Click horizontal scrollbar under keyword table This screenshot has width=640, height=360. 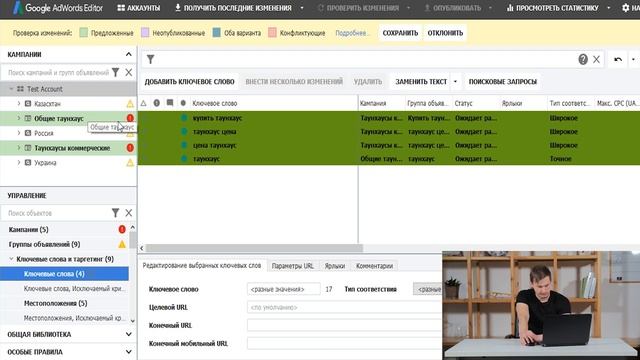(x=254, y=248)
